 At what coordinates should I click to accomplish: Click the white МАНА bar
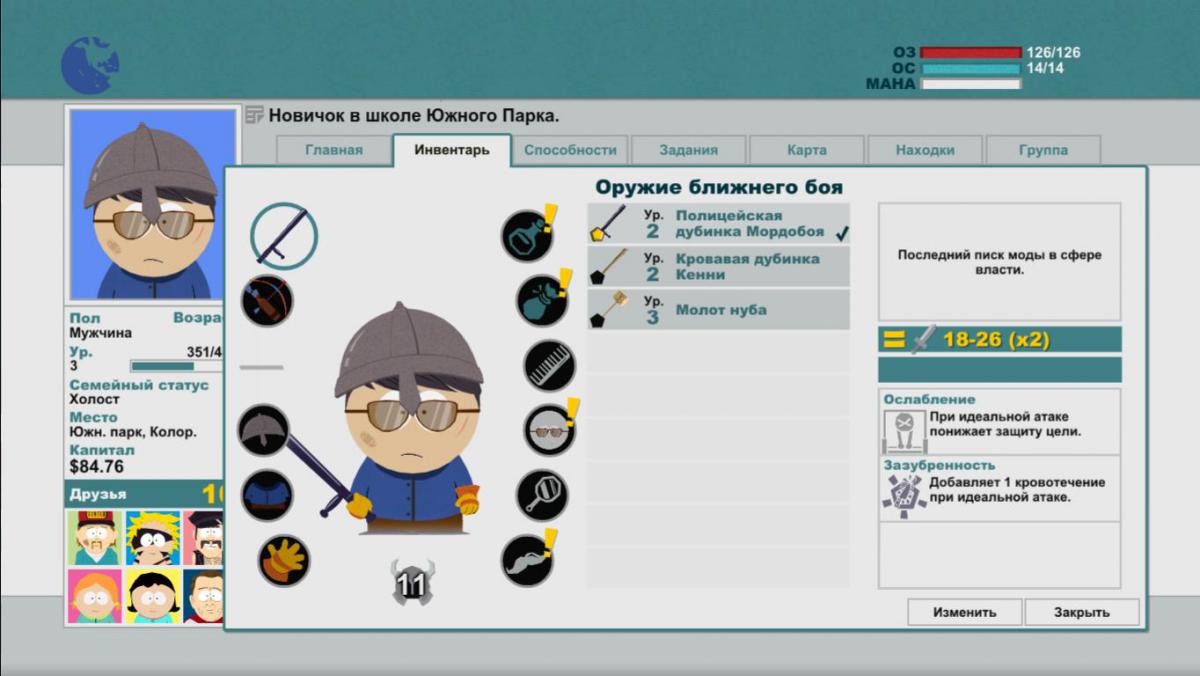point(971,85)
